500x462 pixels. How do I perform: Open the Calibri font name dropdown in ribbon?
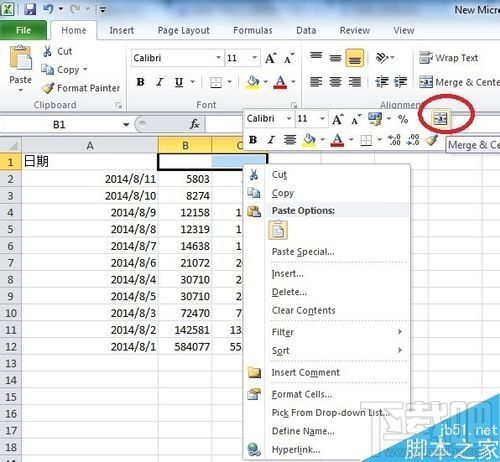pos(218,58)
